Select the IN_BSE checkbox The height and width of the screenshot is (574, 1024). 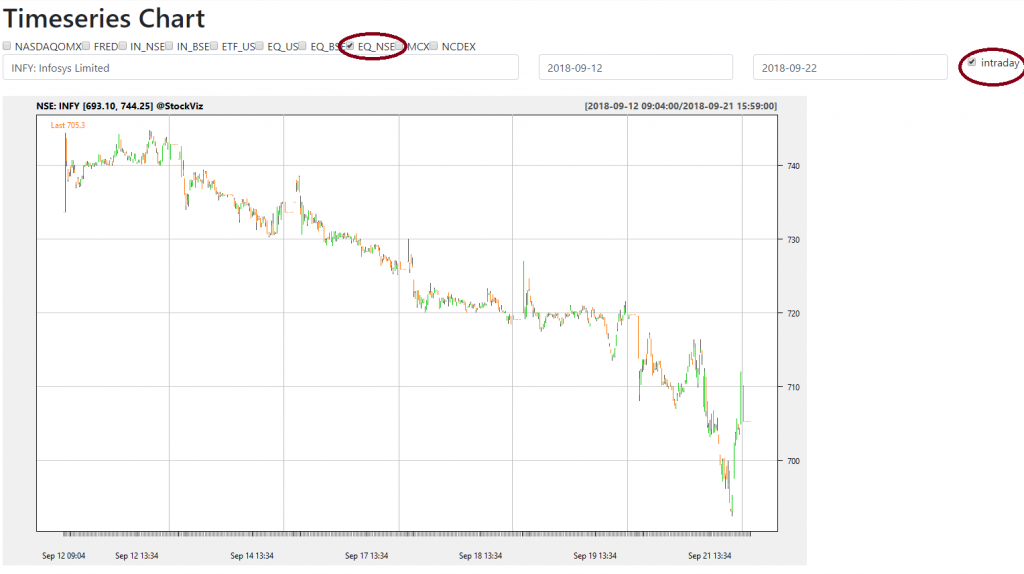(x=169, y=46)
